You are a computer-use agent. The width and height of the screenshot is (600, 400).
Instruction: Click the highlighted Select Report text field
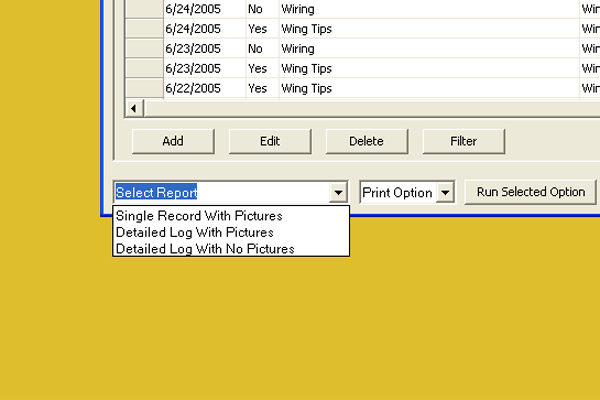click(220, 193)
